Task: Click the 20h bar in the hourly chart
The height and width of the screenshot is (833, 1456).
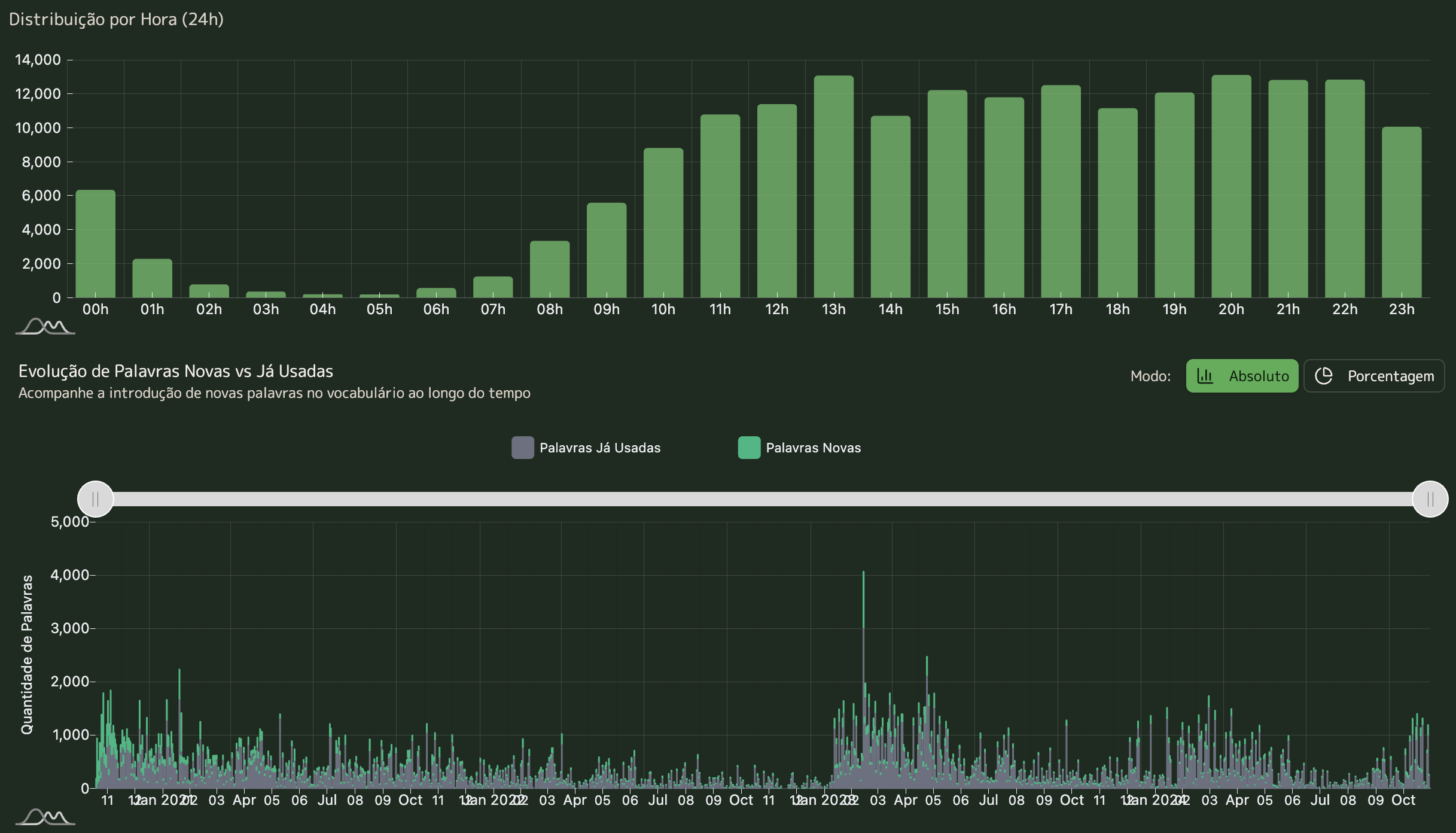Action: coord(1231,187)
